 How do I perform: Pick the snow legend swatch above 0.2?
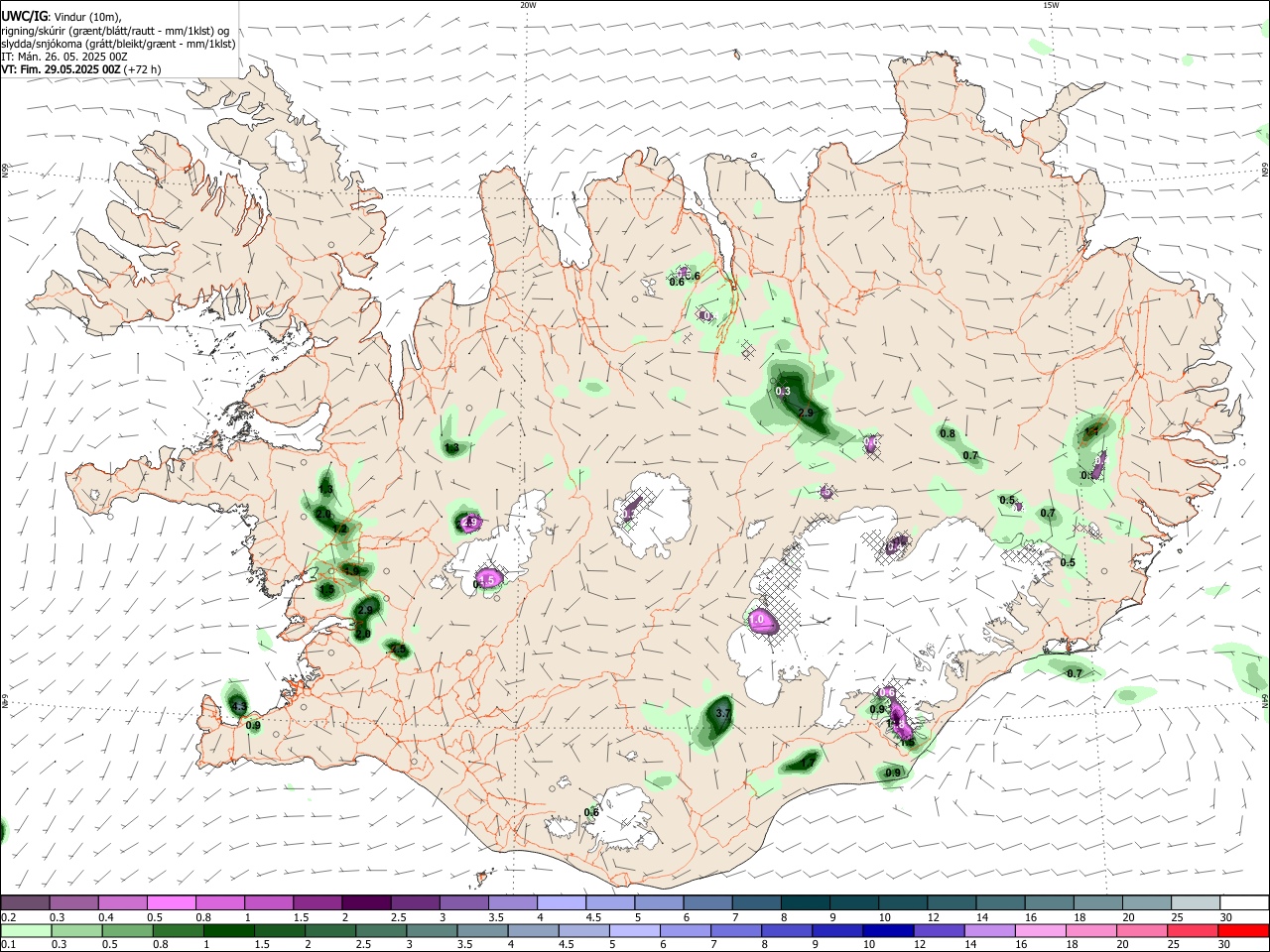[25, 902]
